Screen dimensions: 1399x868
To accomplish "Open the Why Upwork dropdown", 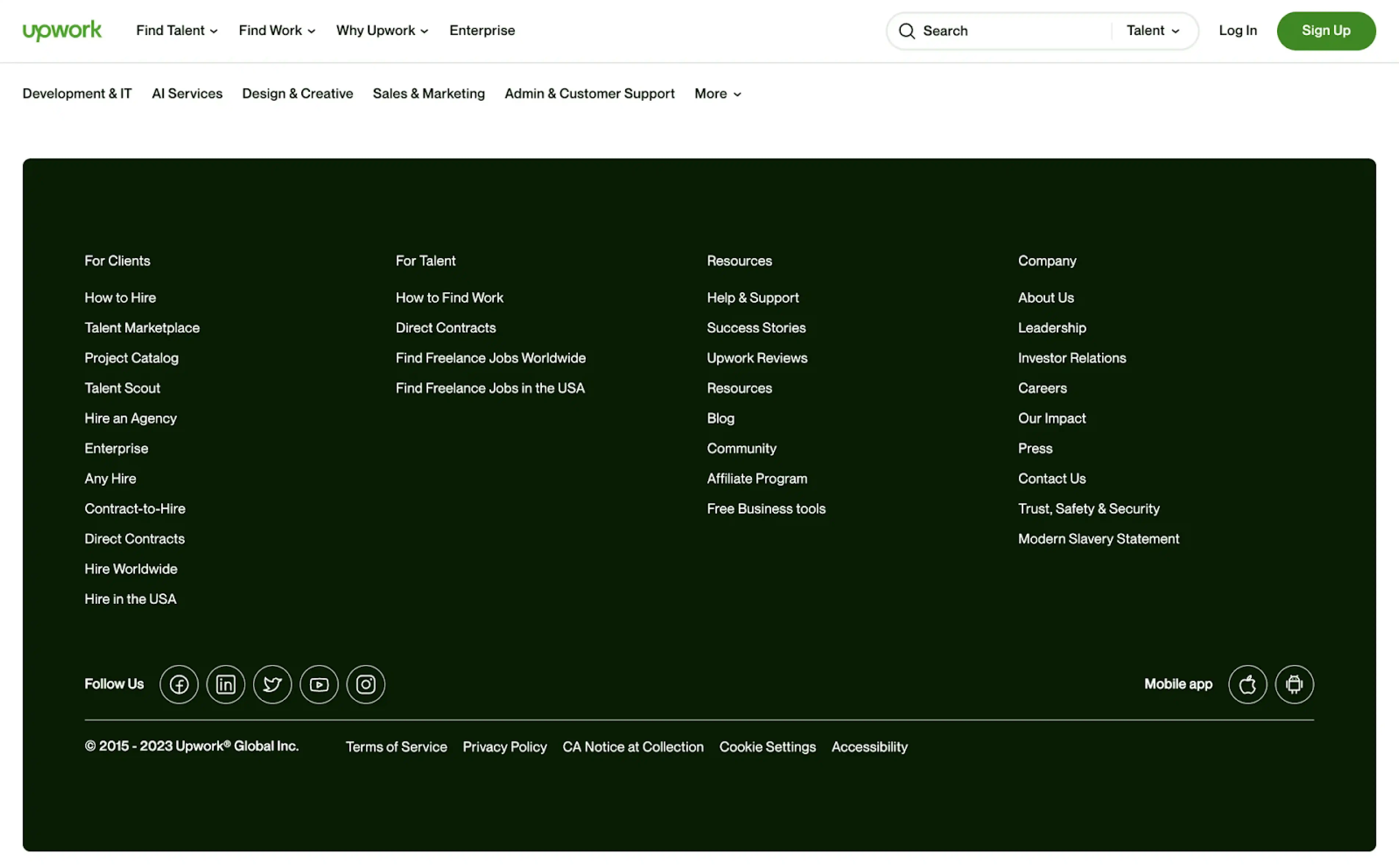I will tap(382, 31).
